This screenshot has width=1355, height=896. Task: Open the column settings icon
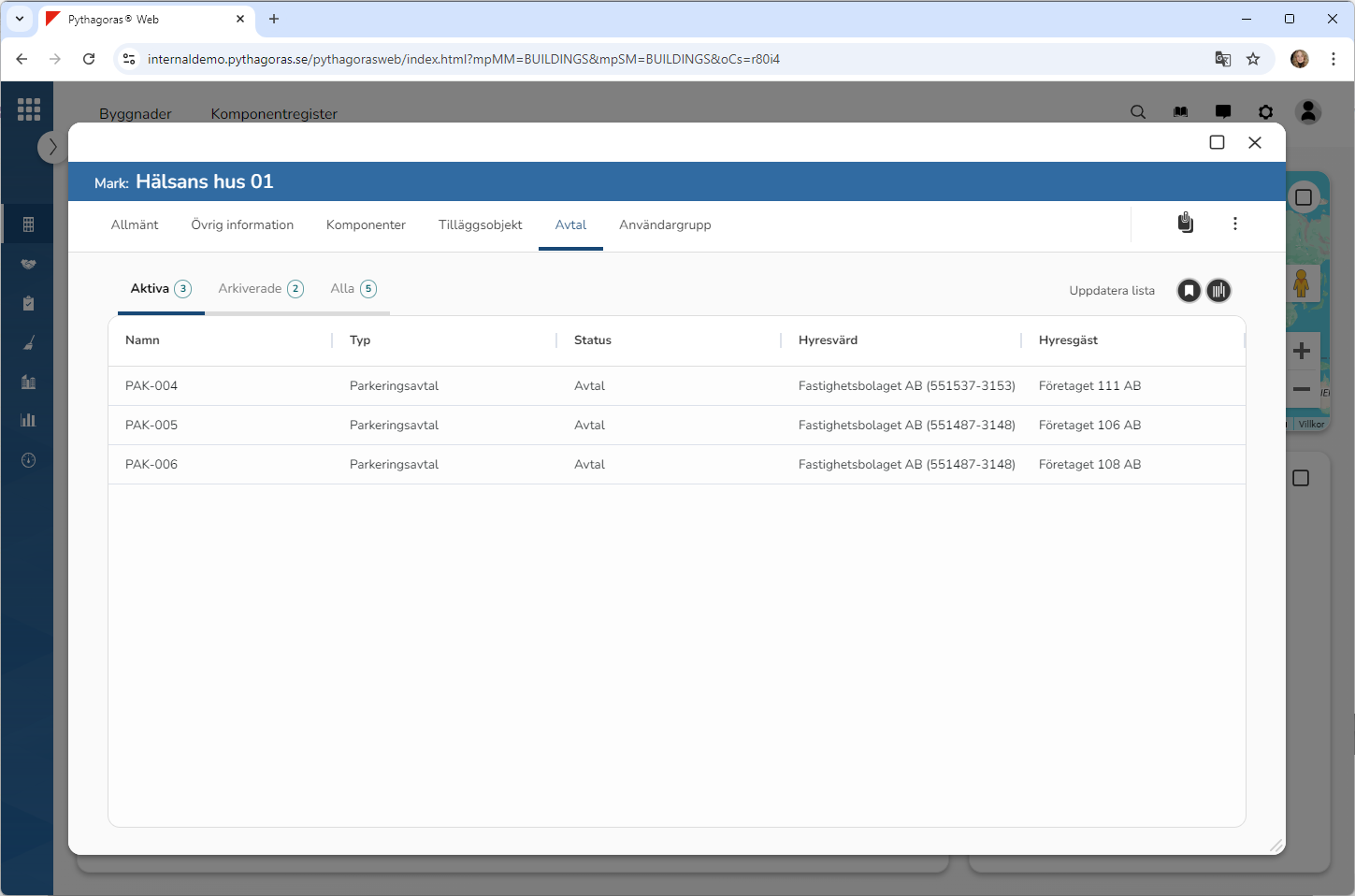coord(1218,291)
